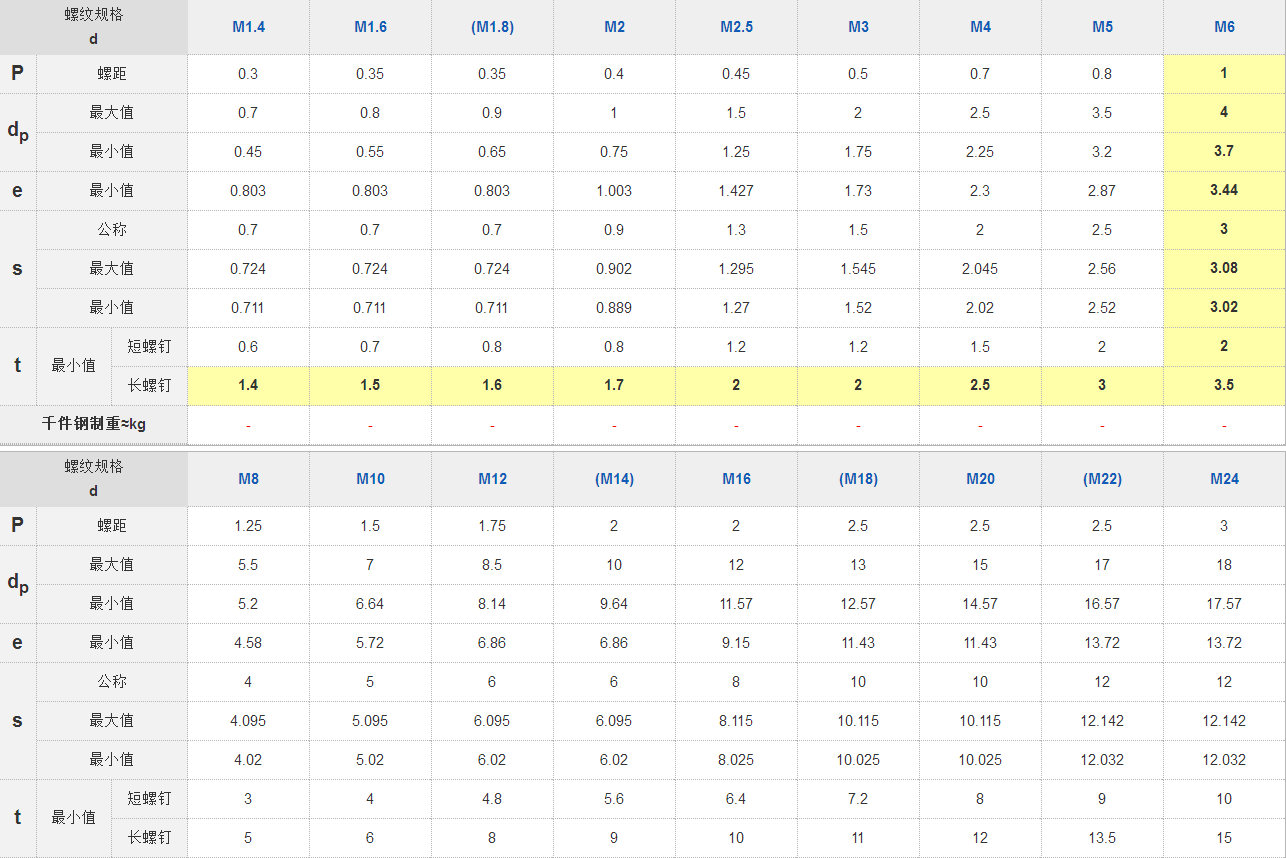Select the highlighted M6 column header

(1224, 27)
